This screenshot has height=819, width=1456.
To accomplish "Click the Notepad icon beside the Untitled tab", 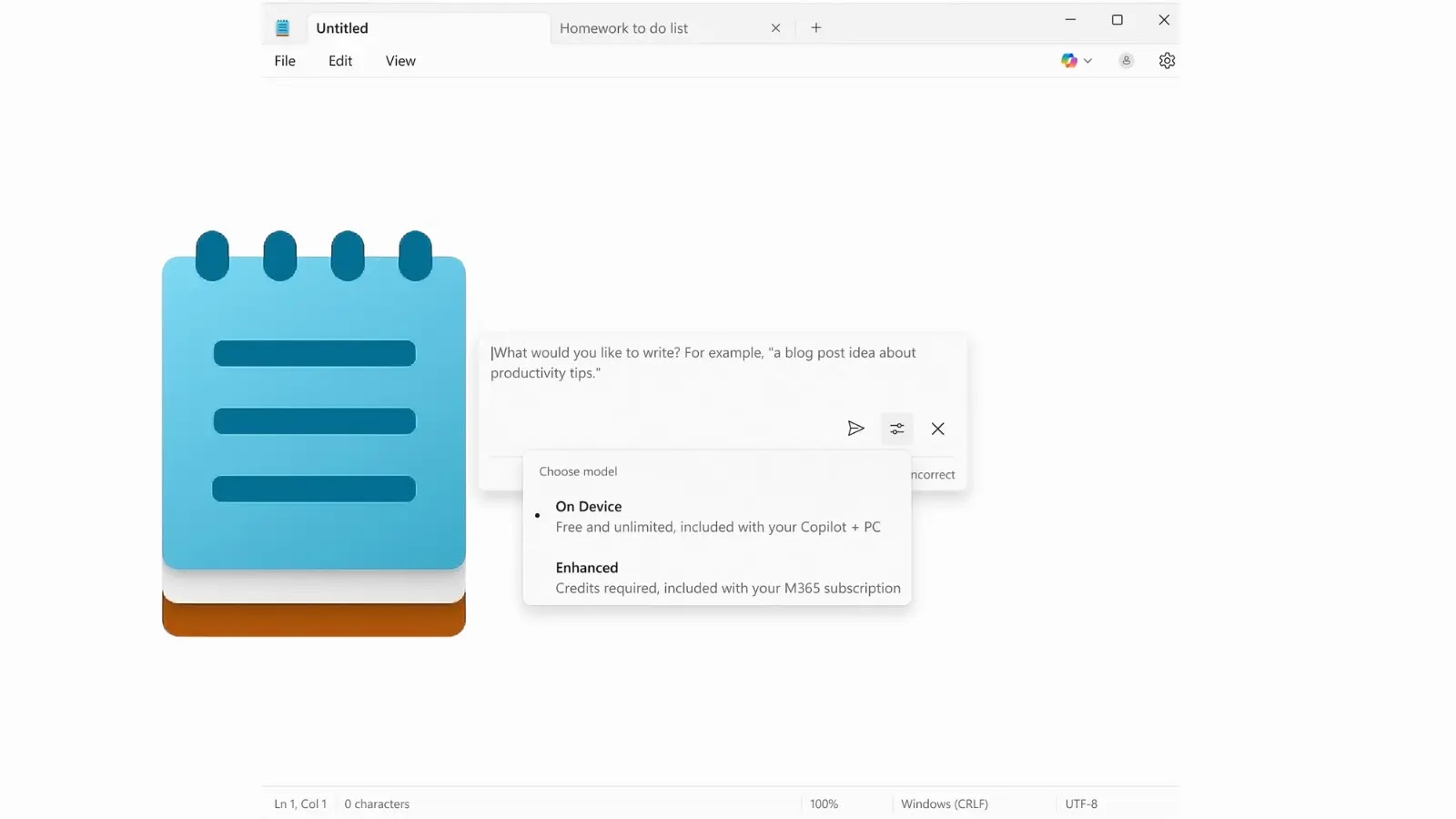I will click(x=282, y=27).
